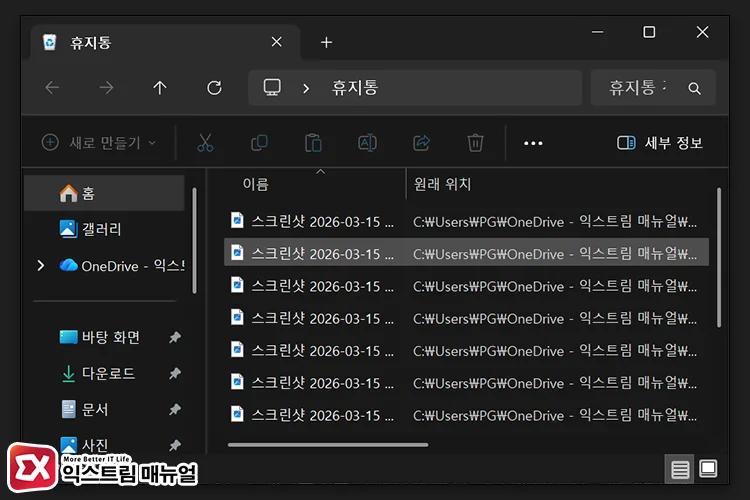The width and height of the screenshot is (750, 500).
Task: Open the 새로 만들기 dropdown
Action: point(99,143)
